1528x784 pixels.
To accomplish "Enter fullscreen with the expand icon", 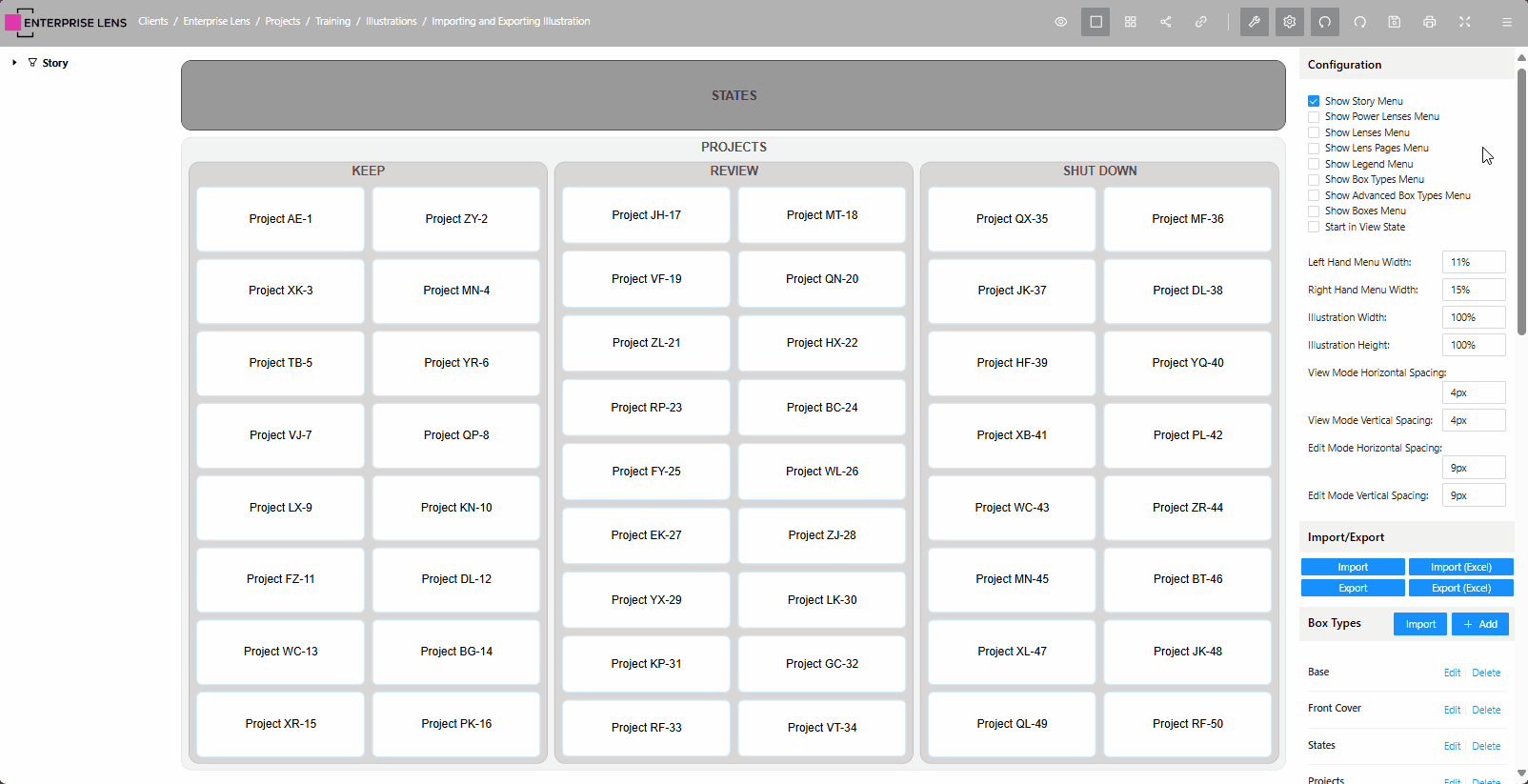I will tap(1465, 22).
